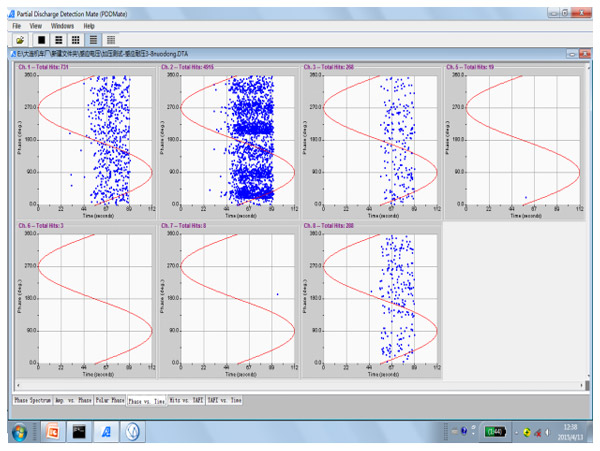Open the round waveform app in taskbar
This screenshot has height=451, width=600.
pyautogui.click(x=133, y=432)
